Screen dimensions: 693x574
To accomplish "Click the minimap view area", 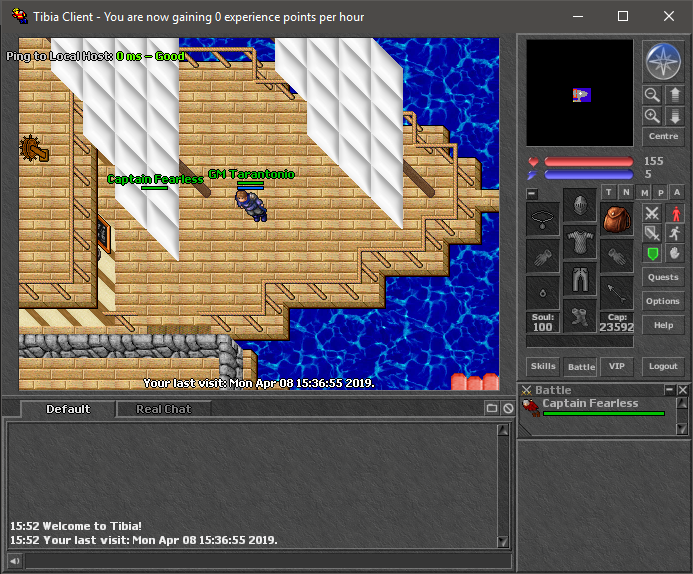I will [x=579, y=93].
